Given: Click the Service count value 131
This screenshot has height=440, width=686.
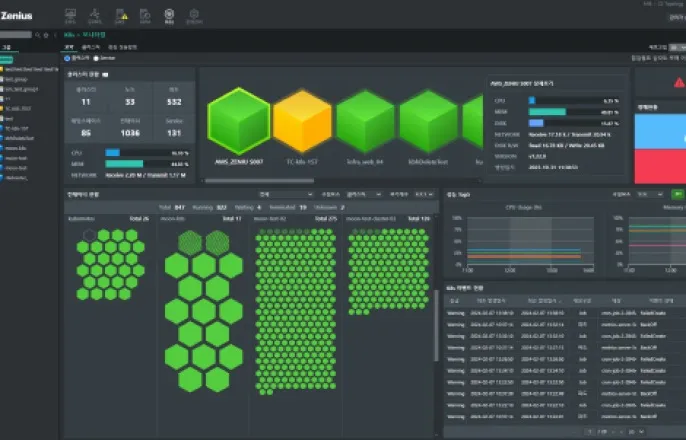Looking at the screenshot, I should pos(174,133).
